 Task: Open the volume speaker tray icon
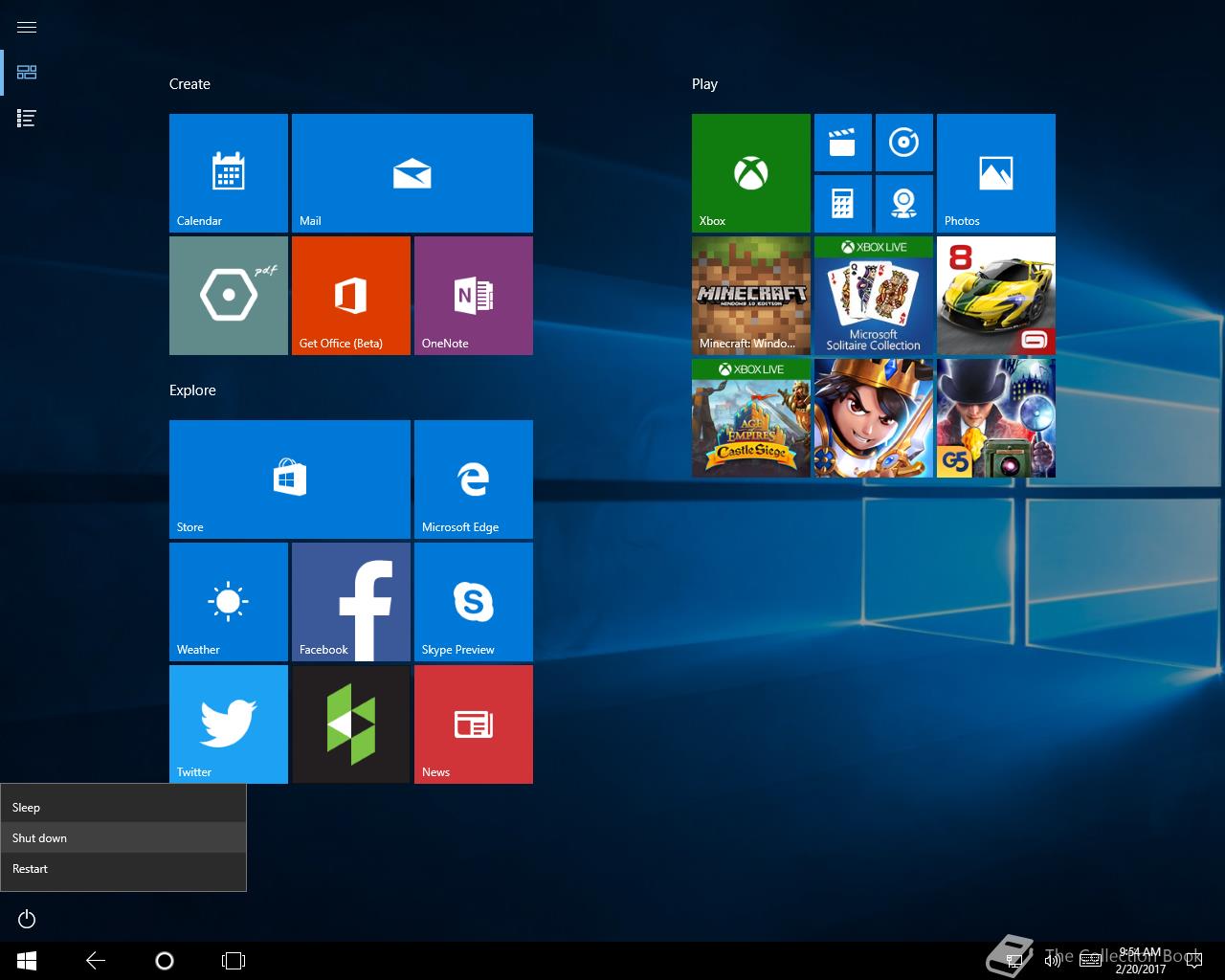click(x=1053, y=961)
